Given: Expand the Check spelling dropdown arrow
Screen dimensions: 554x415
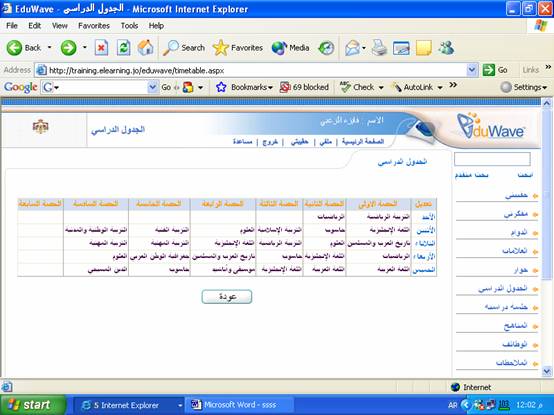Looking at the screenshot, I should (381, 87).
